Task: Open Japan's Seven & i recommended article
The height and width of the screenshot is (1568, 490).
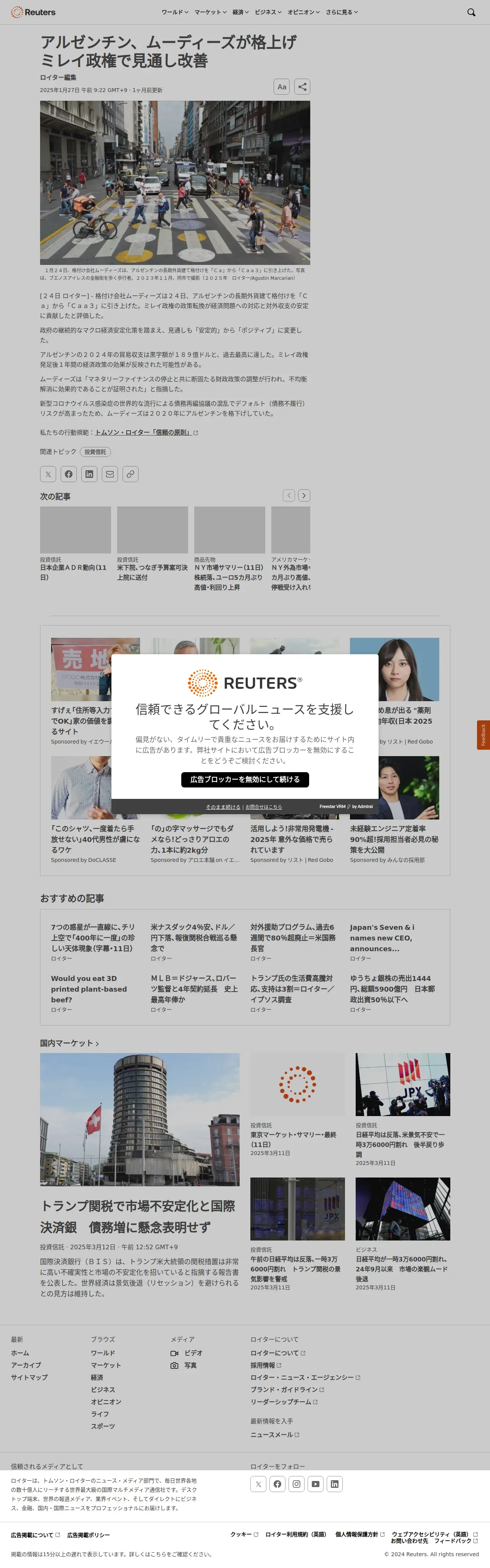Action: pos(382,938)
